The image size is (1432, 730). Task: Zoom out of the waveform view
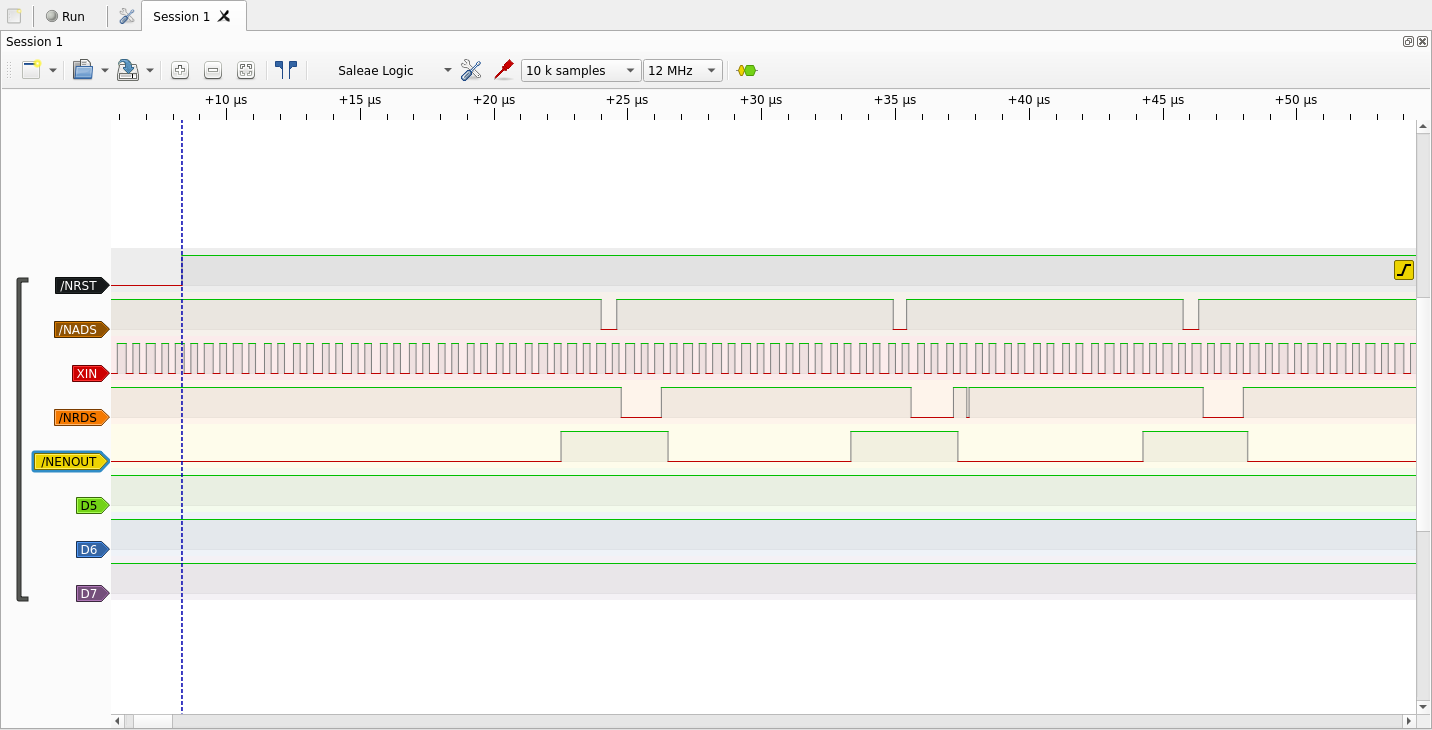213,70
